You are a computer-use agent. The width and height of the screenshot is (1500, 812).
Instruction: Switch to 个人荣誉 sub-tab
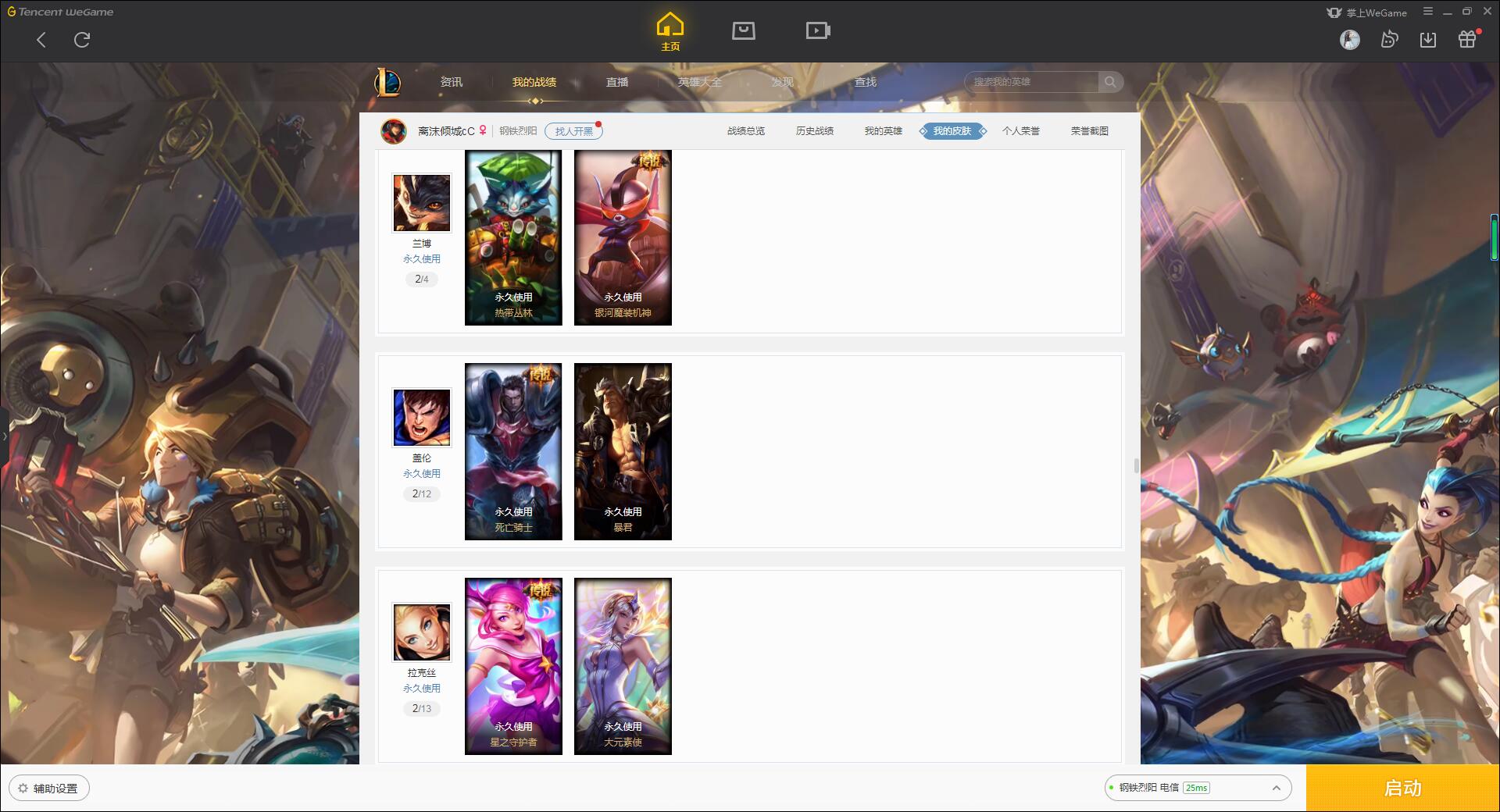point(1021,131)
